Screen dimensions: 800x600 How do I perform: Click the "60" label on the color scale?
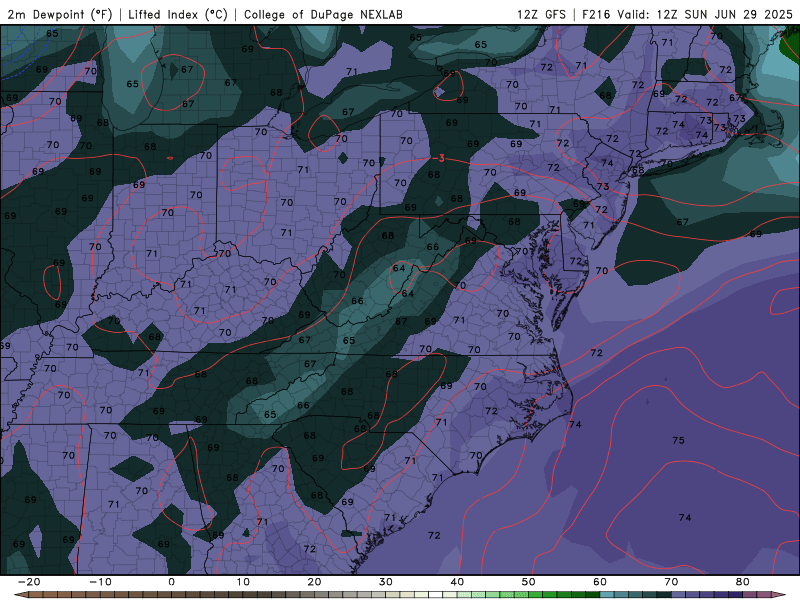pos(600,582)
